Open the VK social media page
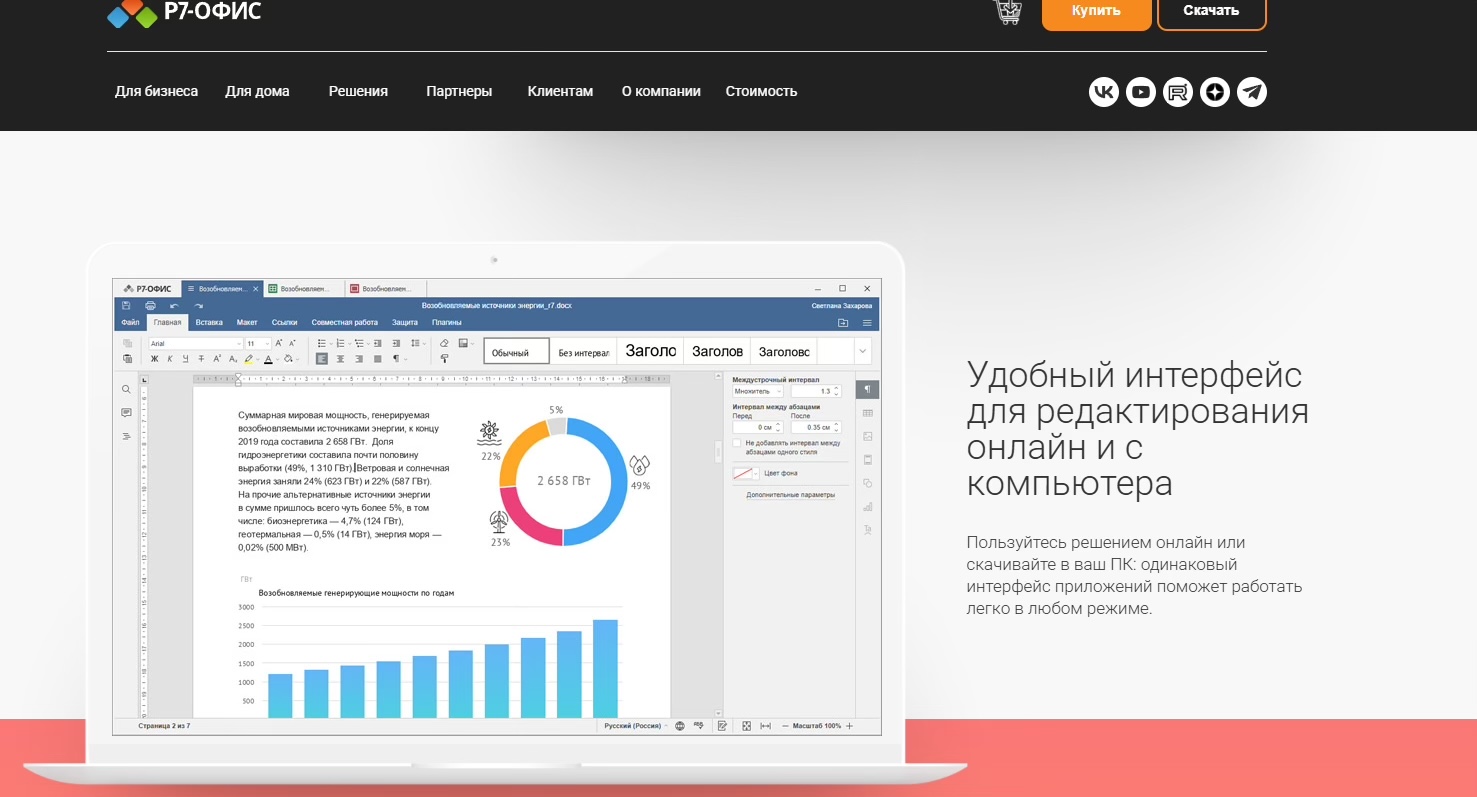 pyautogui.click(x=1104, y=92)
